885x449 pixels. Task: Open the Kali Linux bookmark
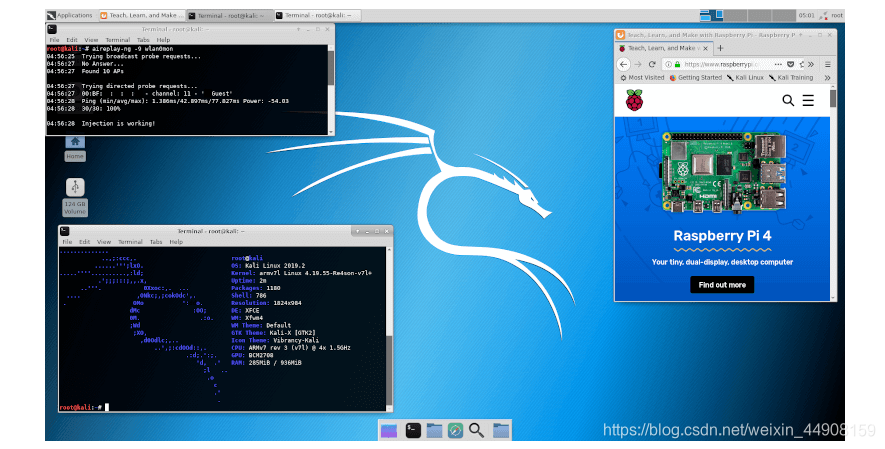click(x=745, y=78)
